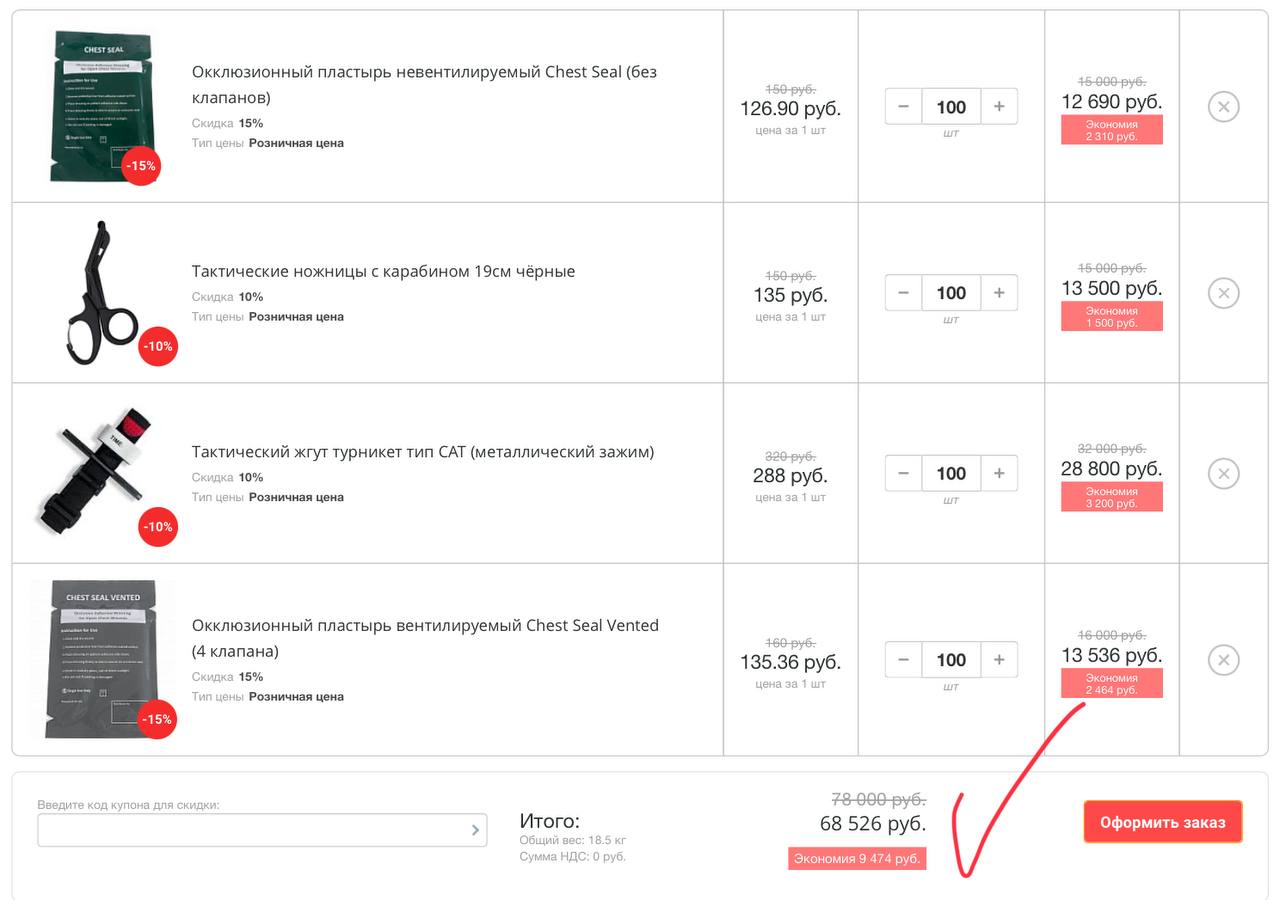Open the Тактические ножницы с карабином product link

383,272
